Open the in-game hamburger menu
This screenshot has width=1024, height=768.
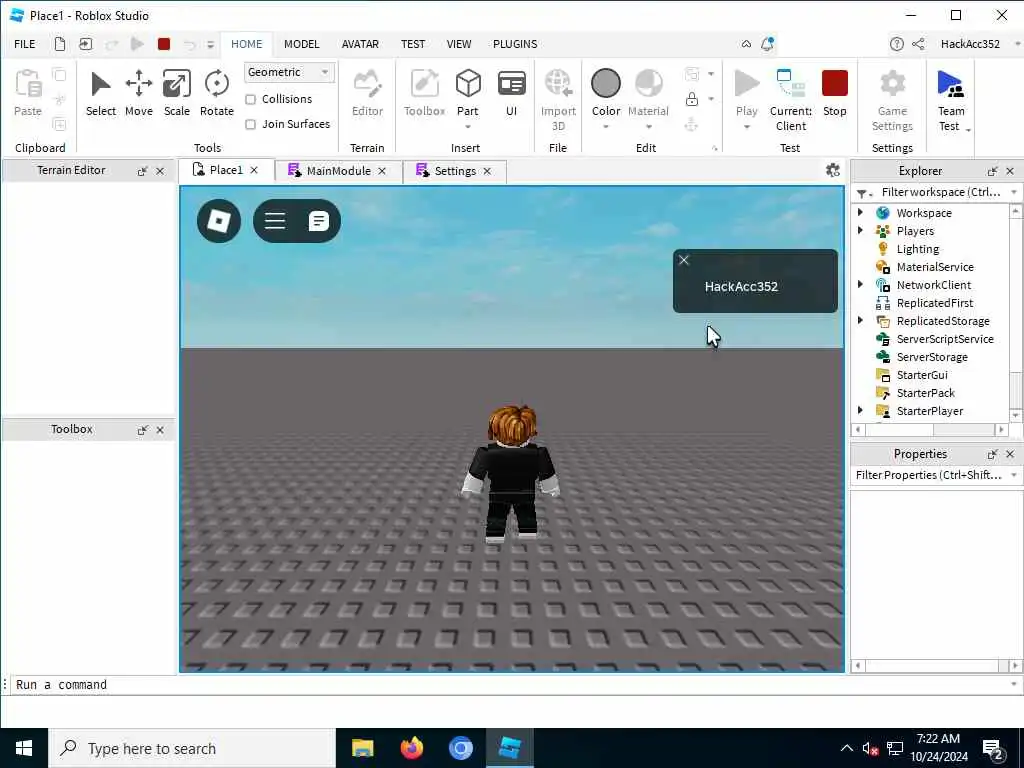coord(275,221)
